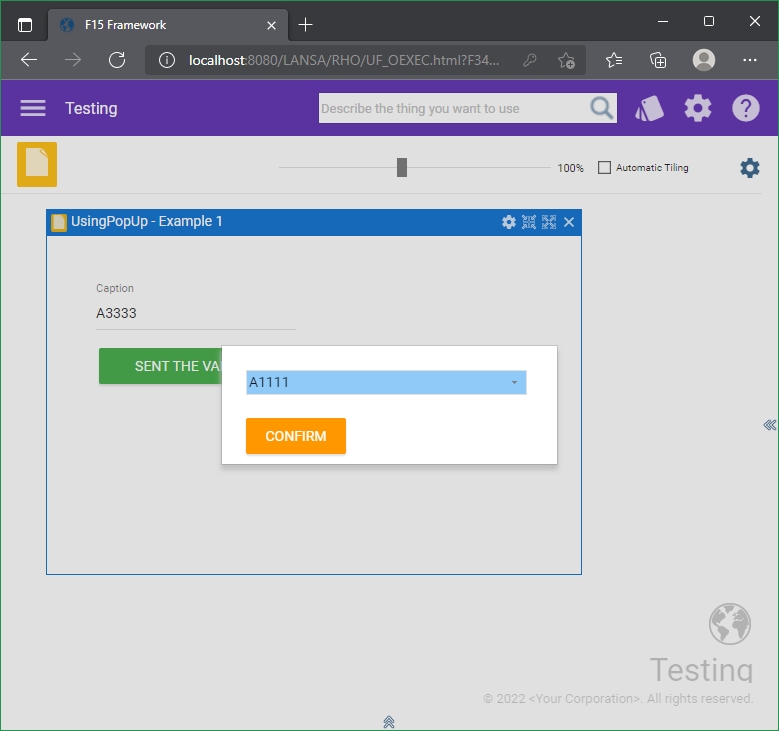Screen dimensions: 779x731
Task: Expand the side panel with double chevron
Action: 769,425
